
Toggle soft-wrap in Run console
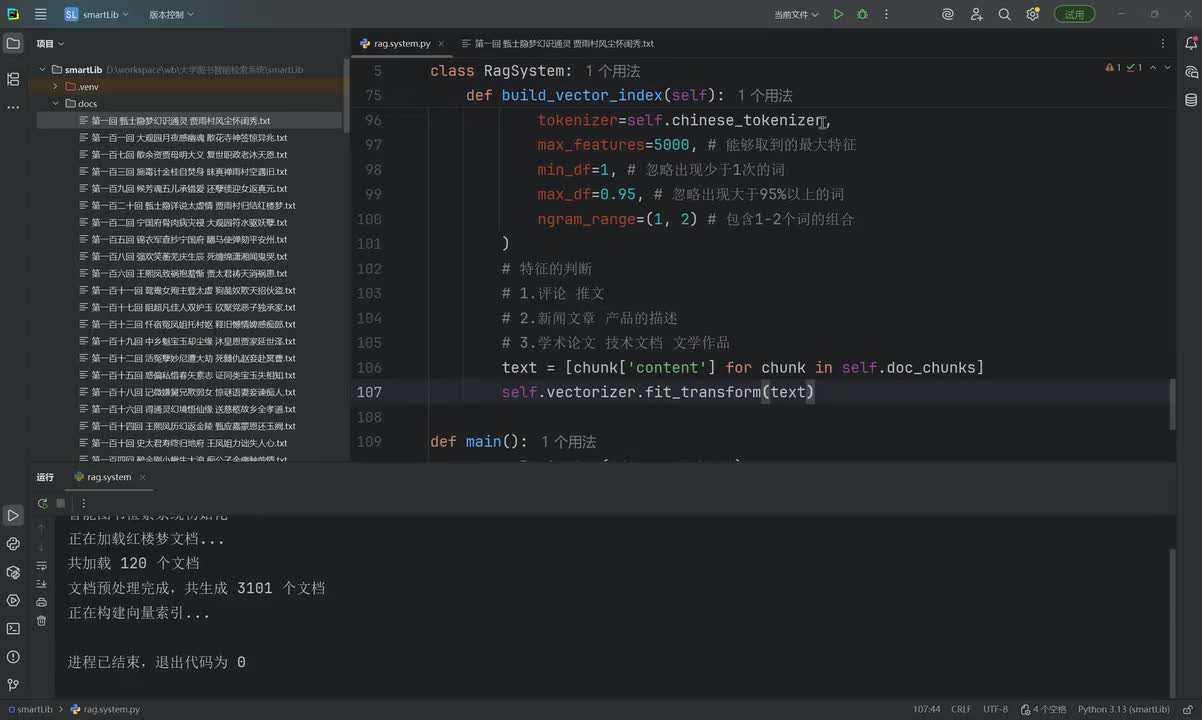[41, 565]
